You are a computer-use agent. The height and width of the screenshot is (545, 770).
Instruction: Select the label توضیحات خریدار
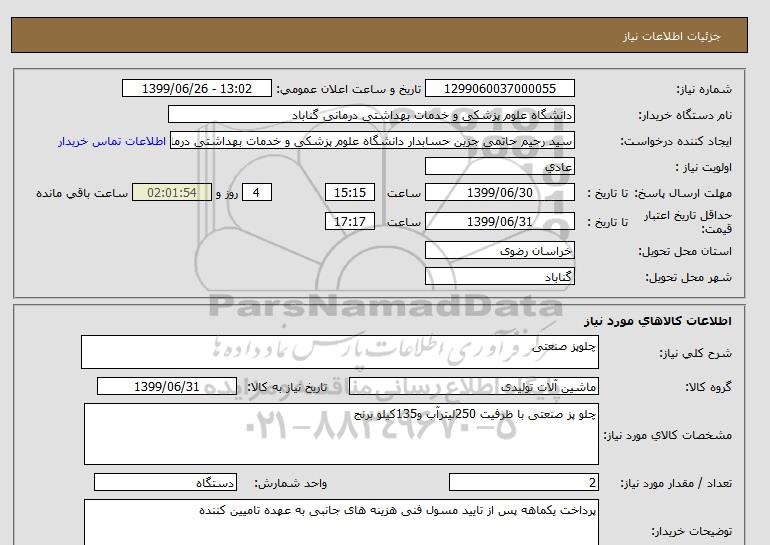pyautogui.click(x=691, y=531)
